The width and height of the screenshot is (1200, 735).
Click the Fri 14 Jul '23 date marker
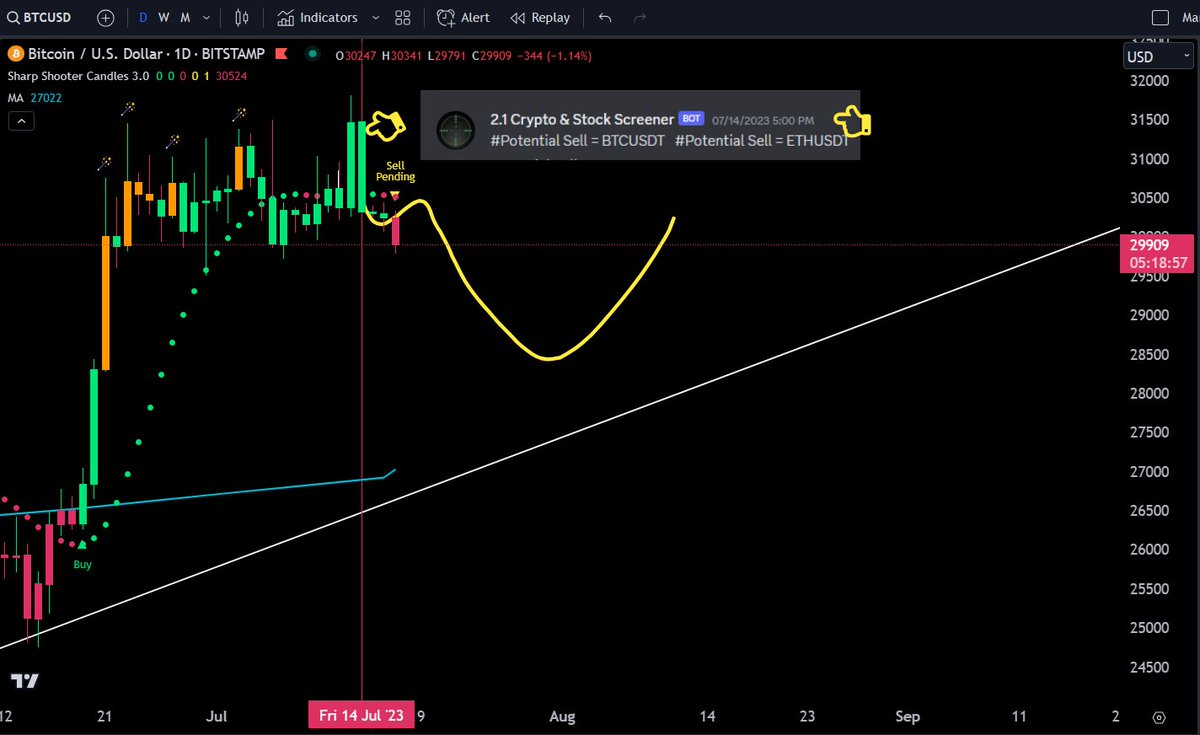[x=360, y=715]
